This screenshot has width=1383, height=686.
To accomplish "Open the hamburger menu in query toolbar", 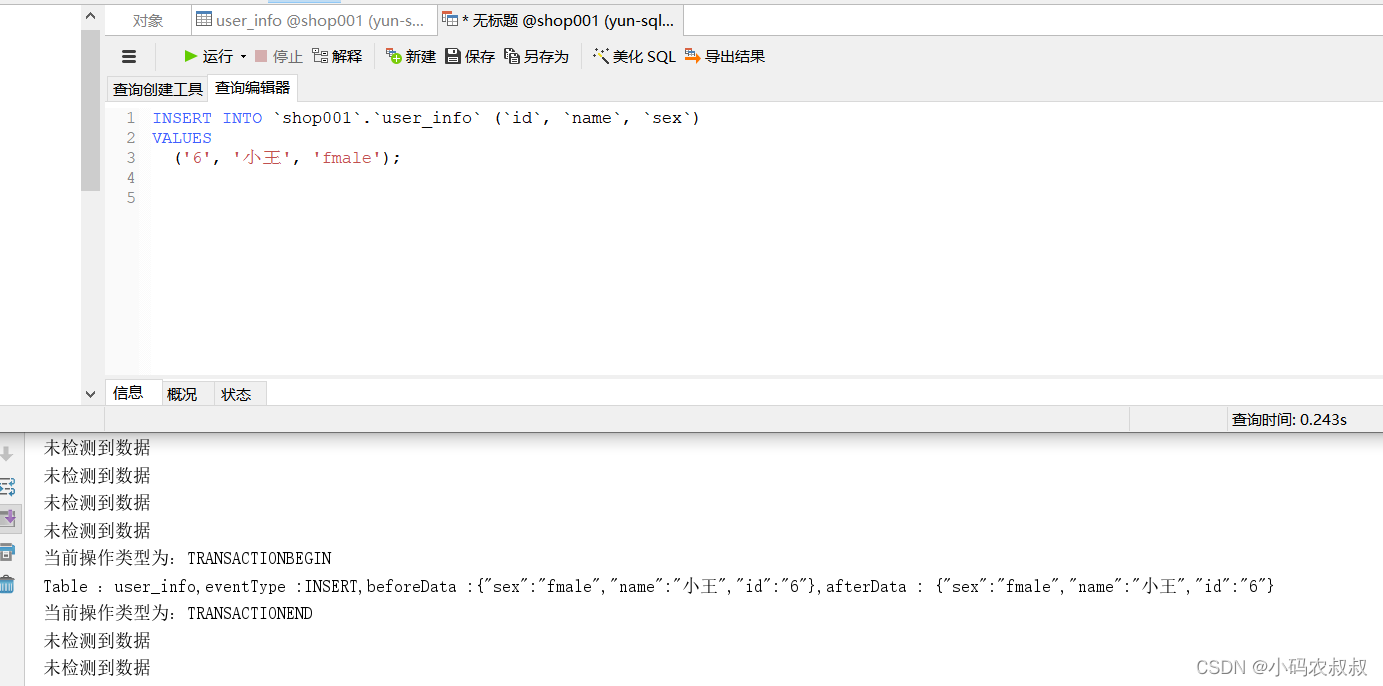I will point(128,57).
